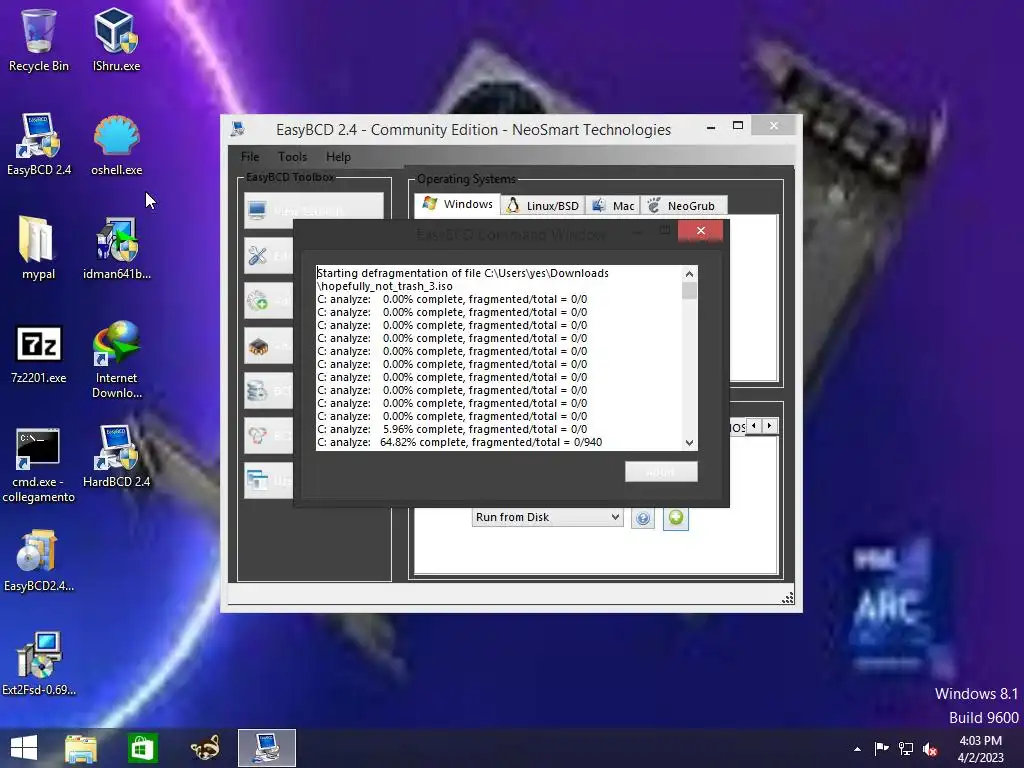Open File Explorer from the taskbar
This screenshot has width=1024, height=768.
pyautogui.click(x=80, y=748)
